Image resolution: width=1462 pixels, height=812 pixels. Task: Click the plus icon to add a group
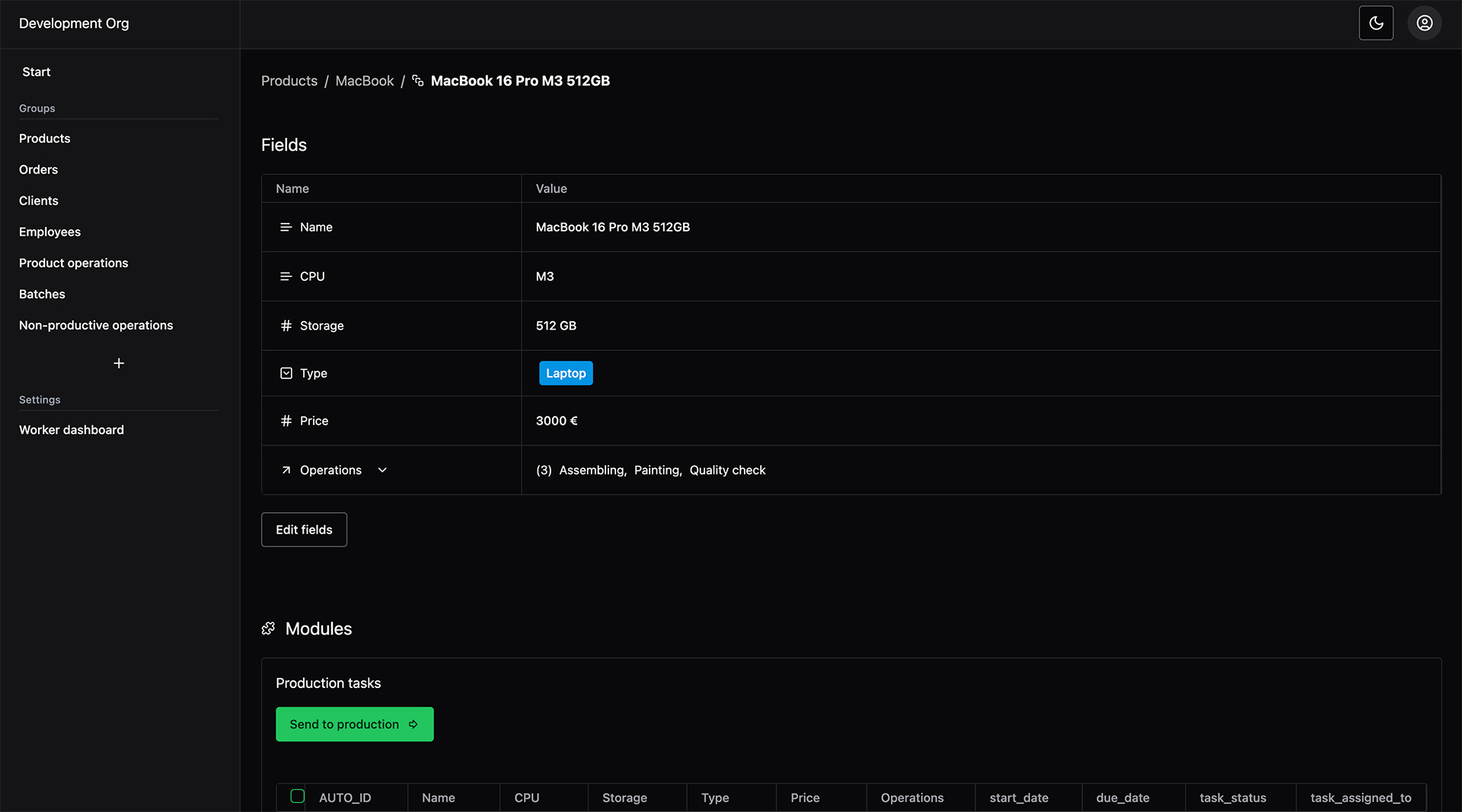(119, 364)
